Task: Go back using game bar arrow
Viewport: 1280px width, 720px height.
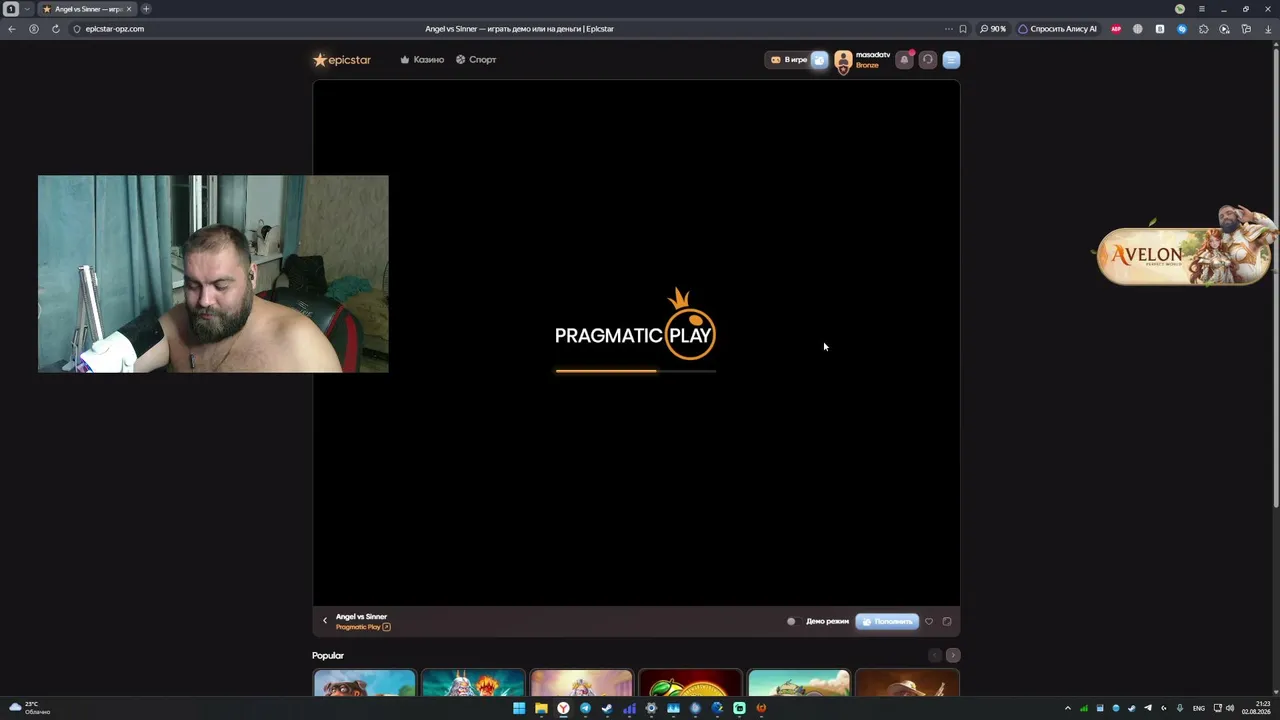Action: [x=325, y=621]
